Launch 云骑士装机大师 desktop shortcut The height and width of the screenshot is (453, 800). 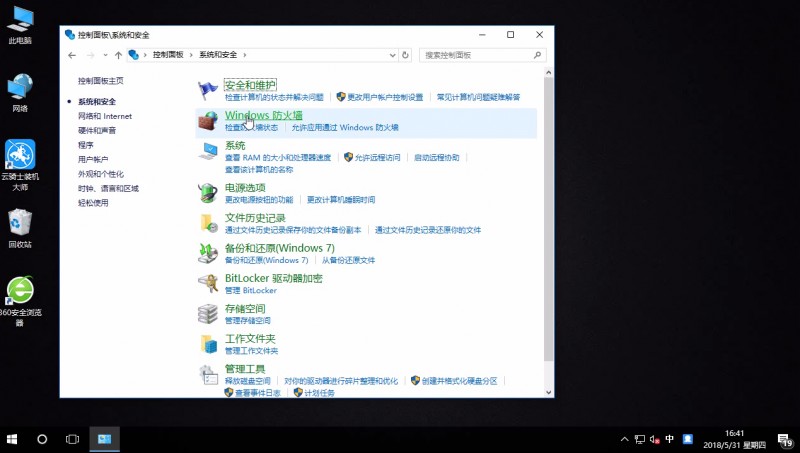coord(20,165)
